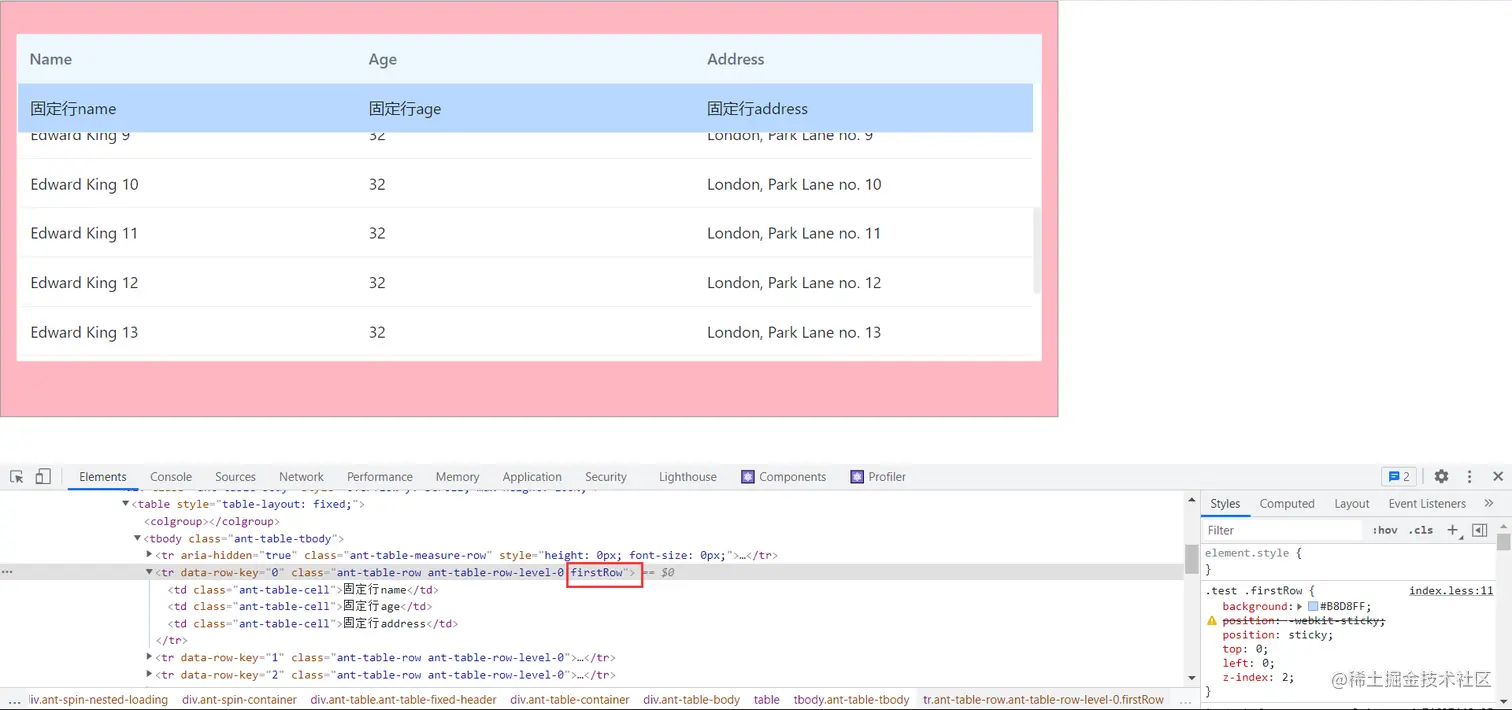Screen dimensions: 1512x710
Task: Toggle the computed styles sidebar icon
Action: [1480, 530]
